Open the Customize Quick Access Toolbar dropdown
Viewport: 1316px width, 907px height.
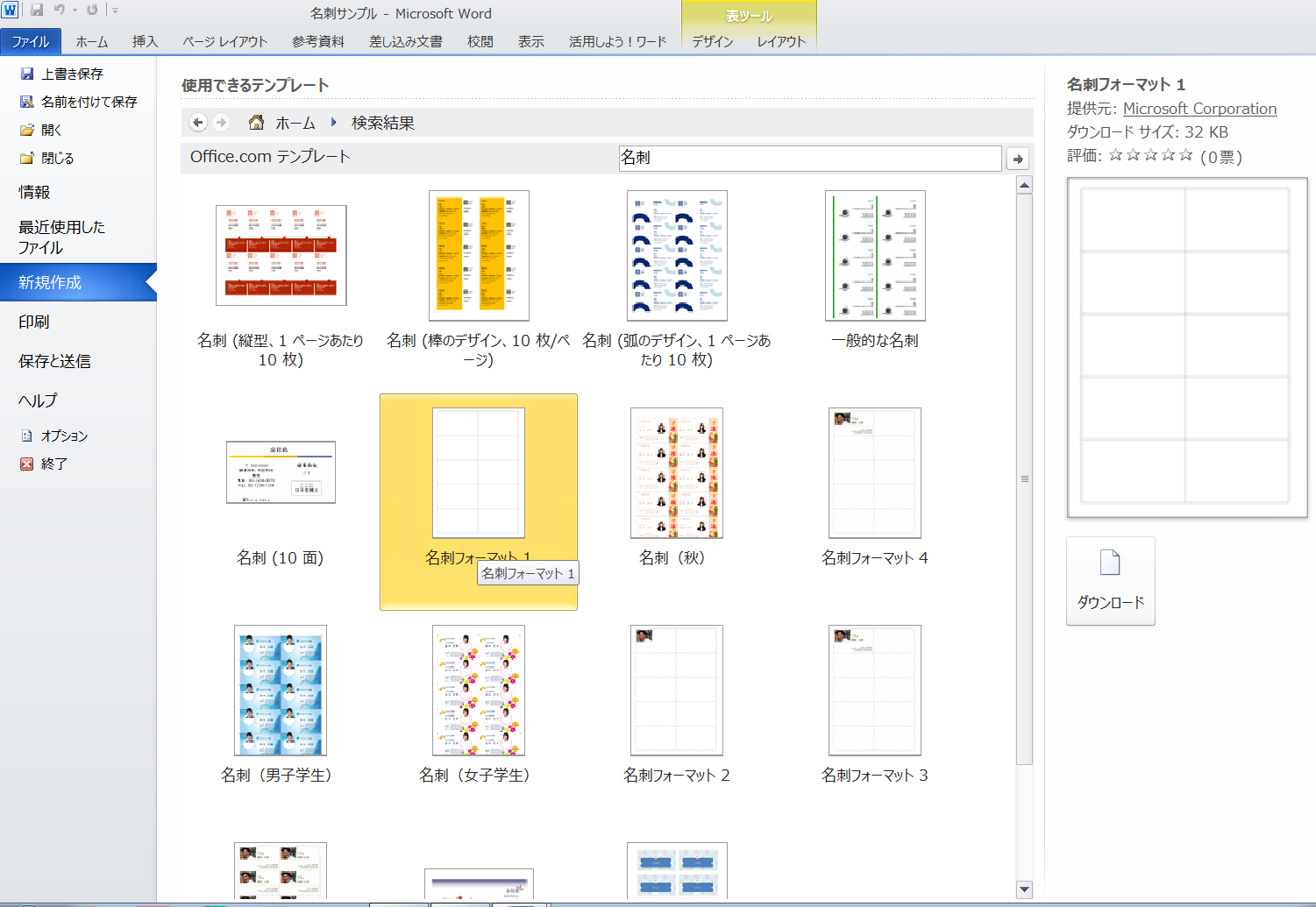(x=115, y=11)
